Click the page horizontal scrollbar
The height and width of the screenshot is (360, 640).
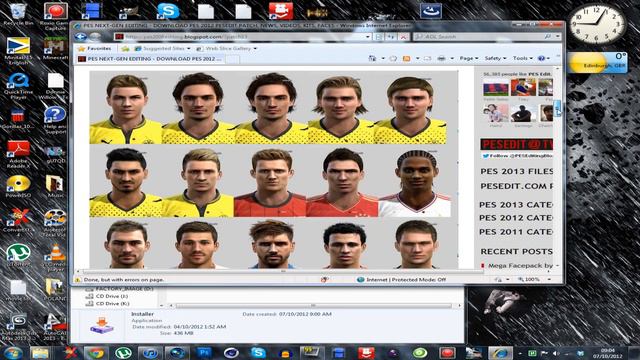pyautogui.click(x=283, y=271)
